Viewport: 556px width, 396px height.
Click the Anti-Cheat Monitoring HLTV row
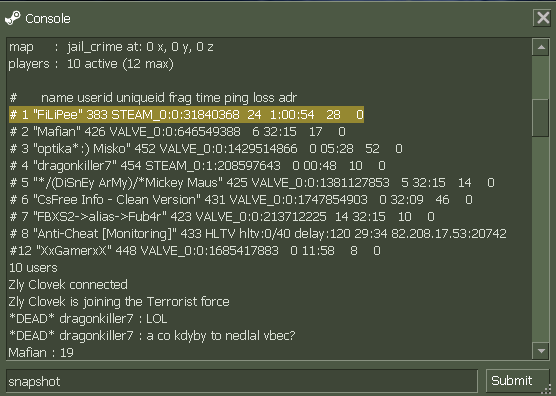point(258,234)
